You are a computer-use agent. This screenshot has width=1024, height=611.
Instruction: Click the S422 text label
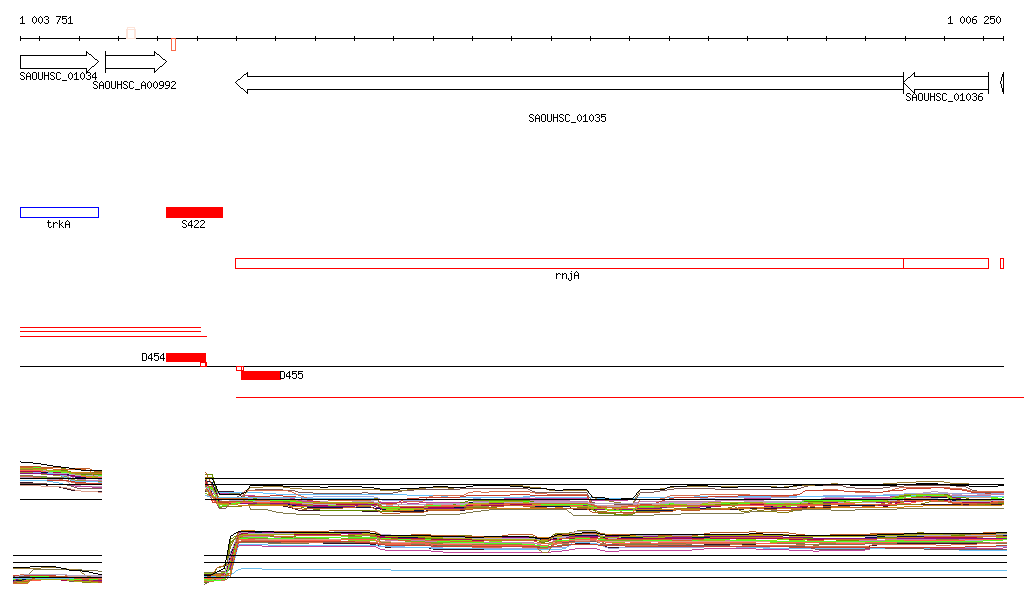[x=193, y=224]
